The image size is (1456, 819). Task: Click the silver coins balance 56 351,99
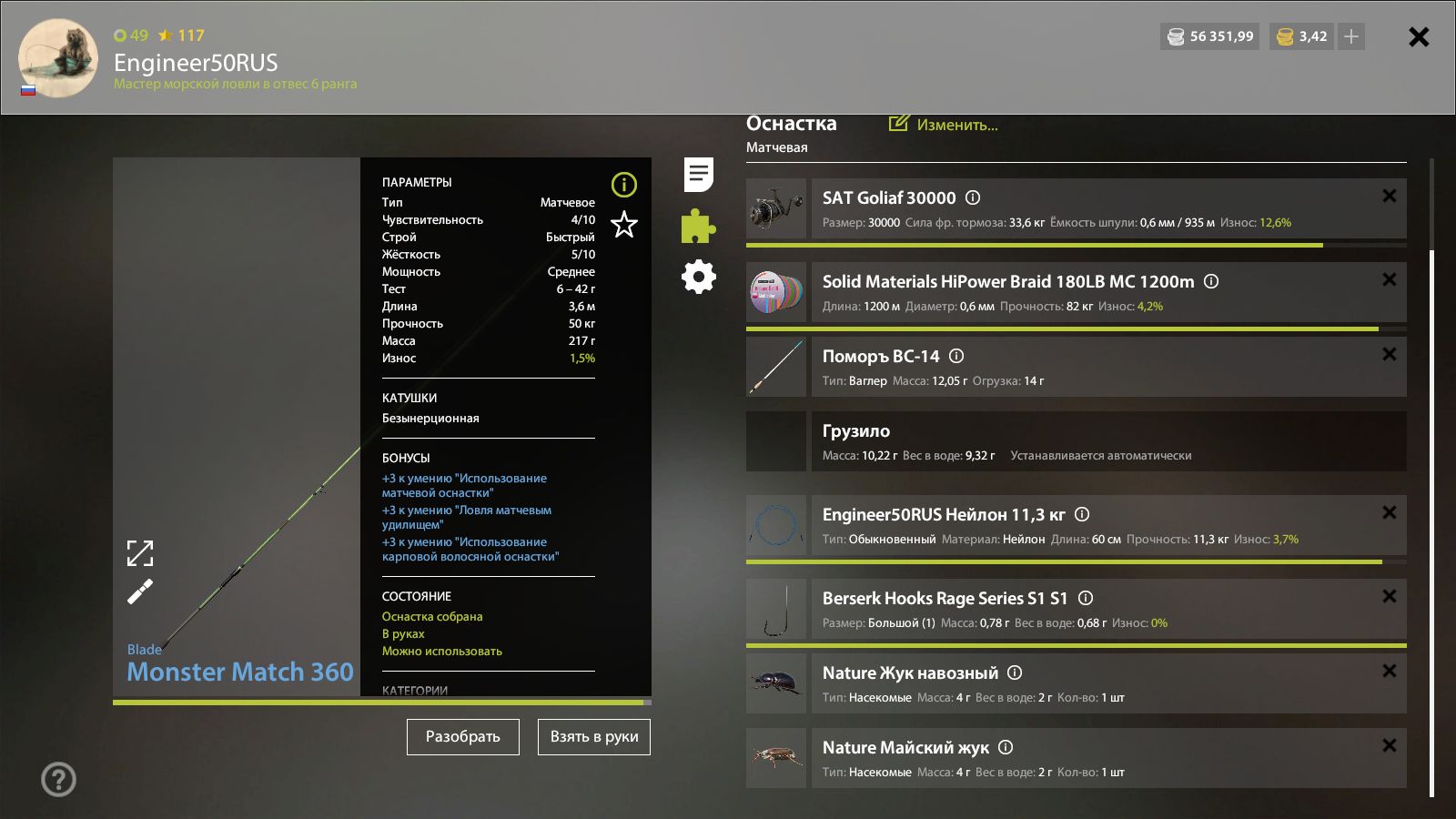[x=1210, y=36]
